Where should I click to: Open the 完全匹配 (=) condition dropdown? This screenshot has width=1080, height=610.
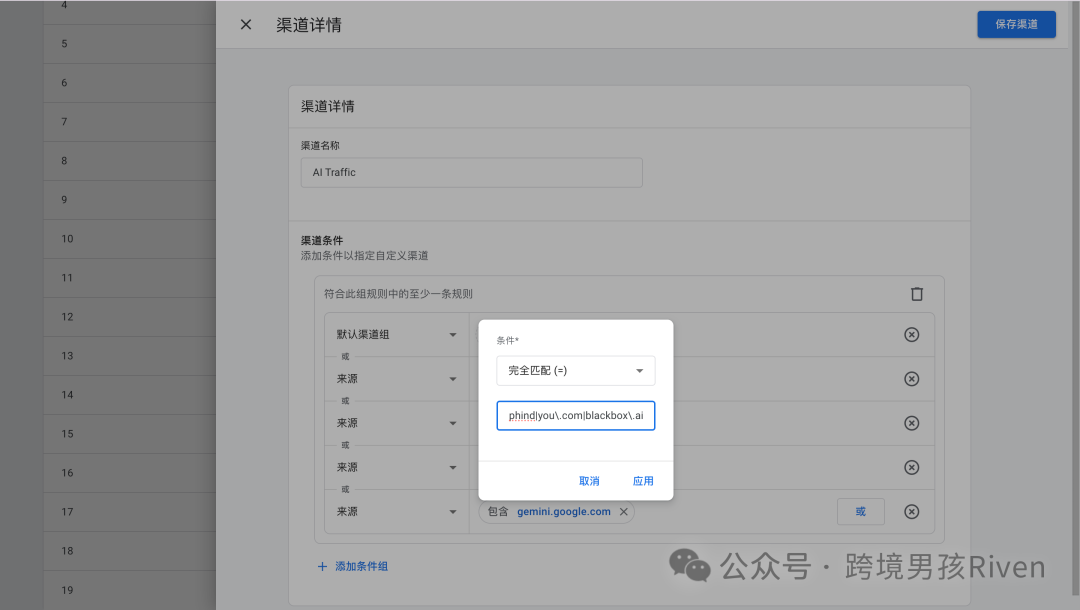pyautogui.click(x=575, y=370)
